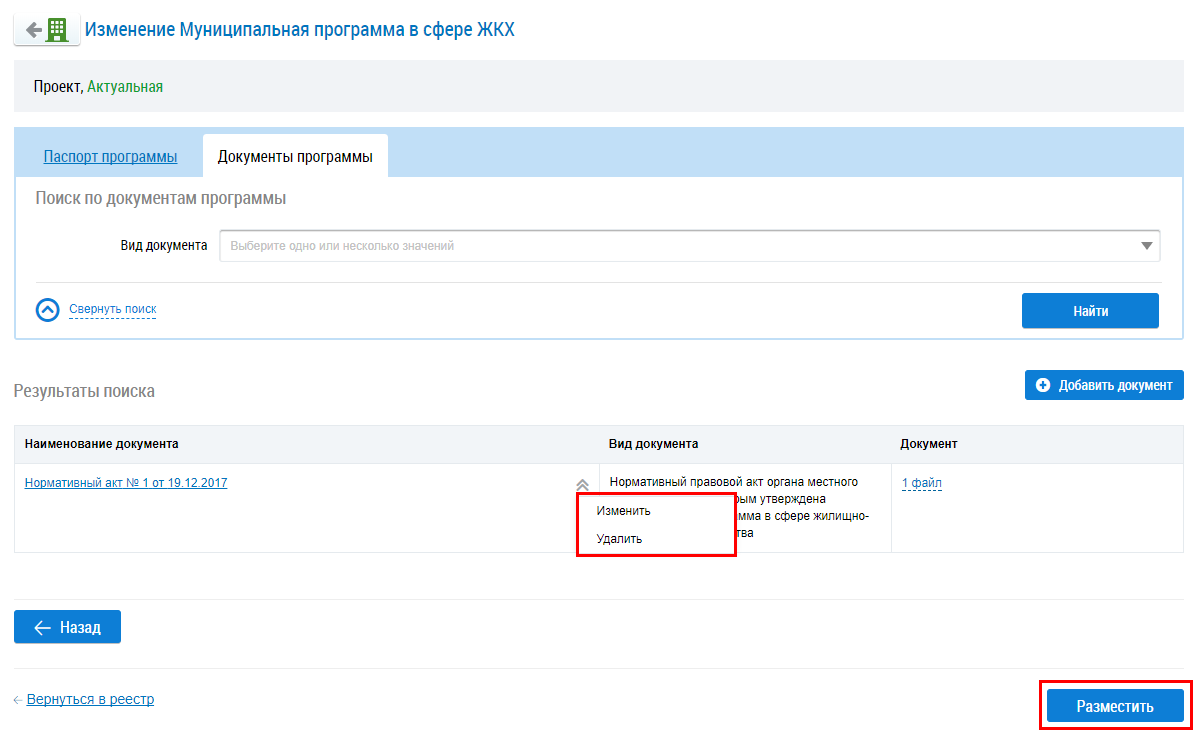Choose Изменить from the row menu
This screenshot has width=1199, height=733.
coord(623,511)
